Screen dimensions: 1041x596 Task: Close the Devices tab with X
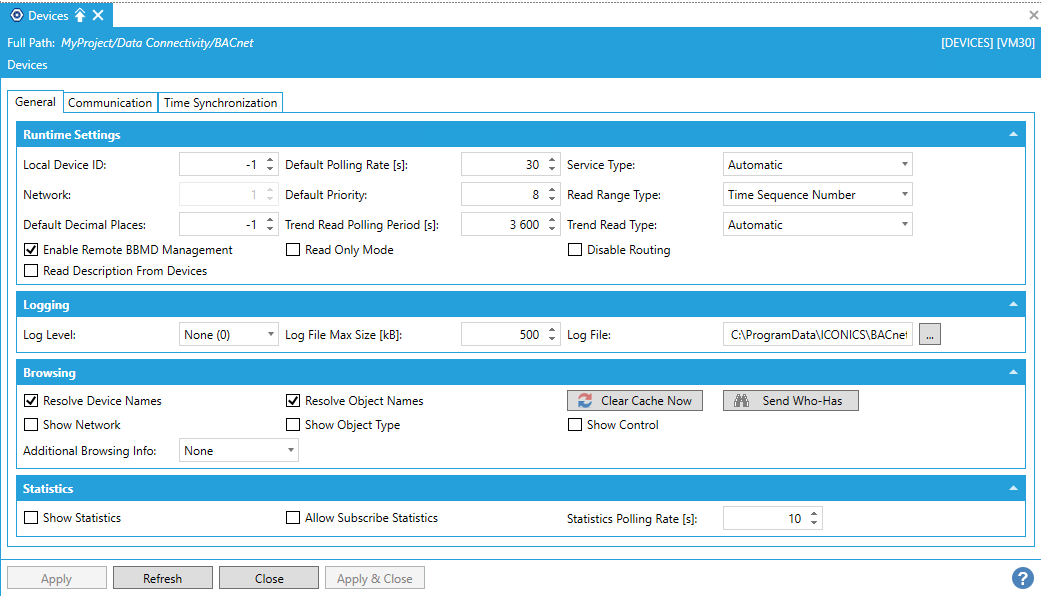98,15
